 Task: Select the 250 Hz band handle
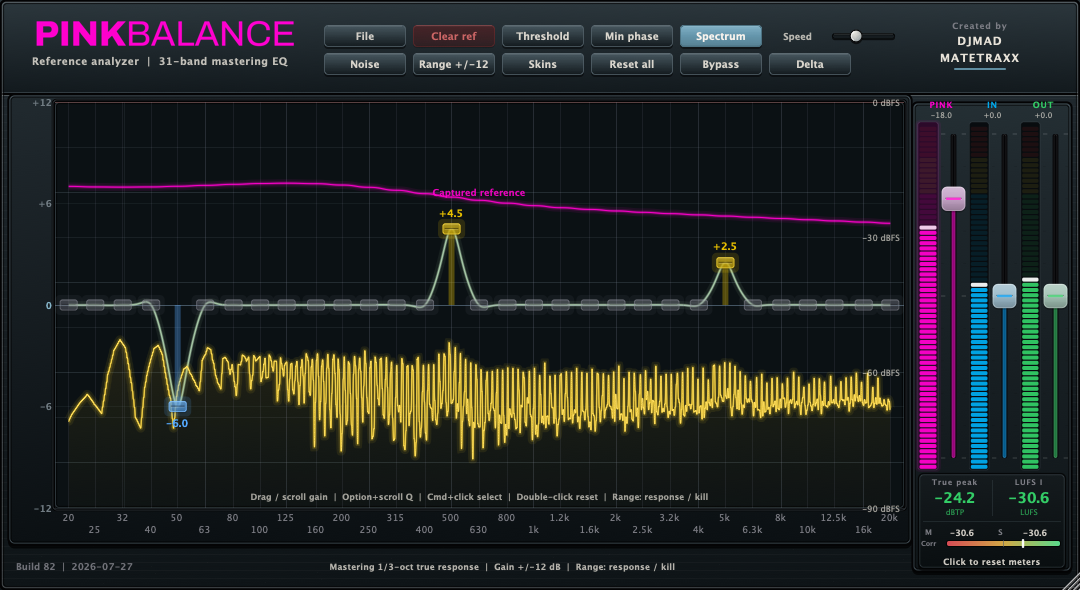pyautogui.click(x=368, y=305)
